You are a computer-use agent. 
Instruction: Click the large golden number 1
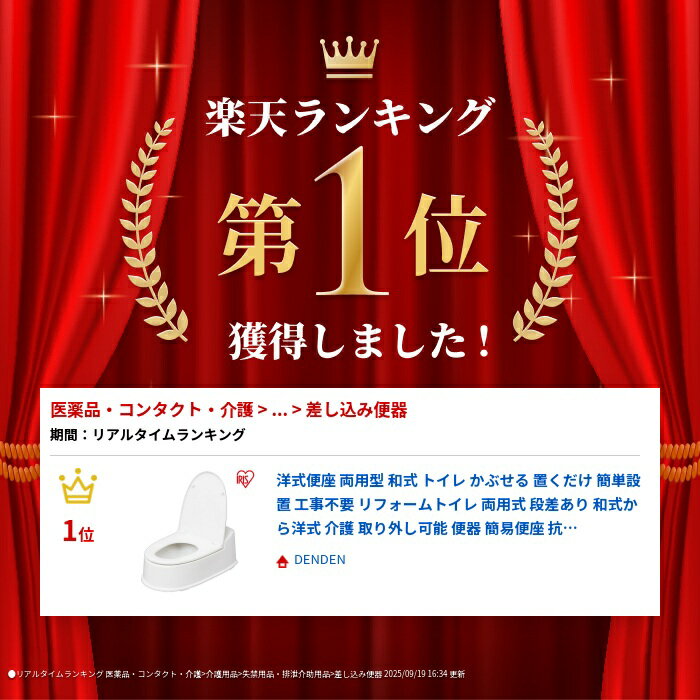(x=351, y=221)
